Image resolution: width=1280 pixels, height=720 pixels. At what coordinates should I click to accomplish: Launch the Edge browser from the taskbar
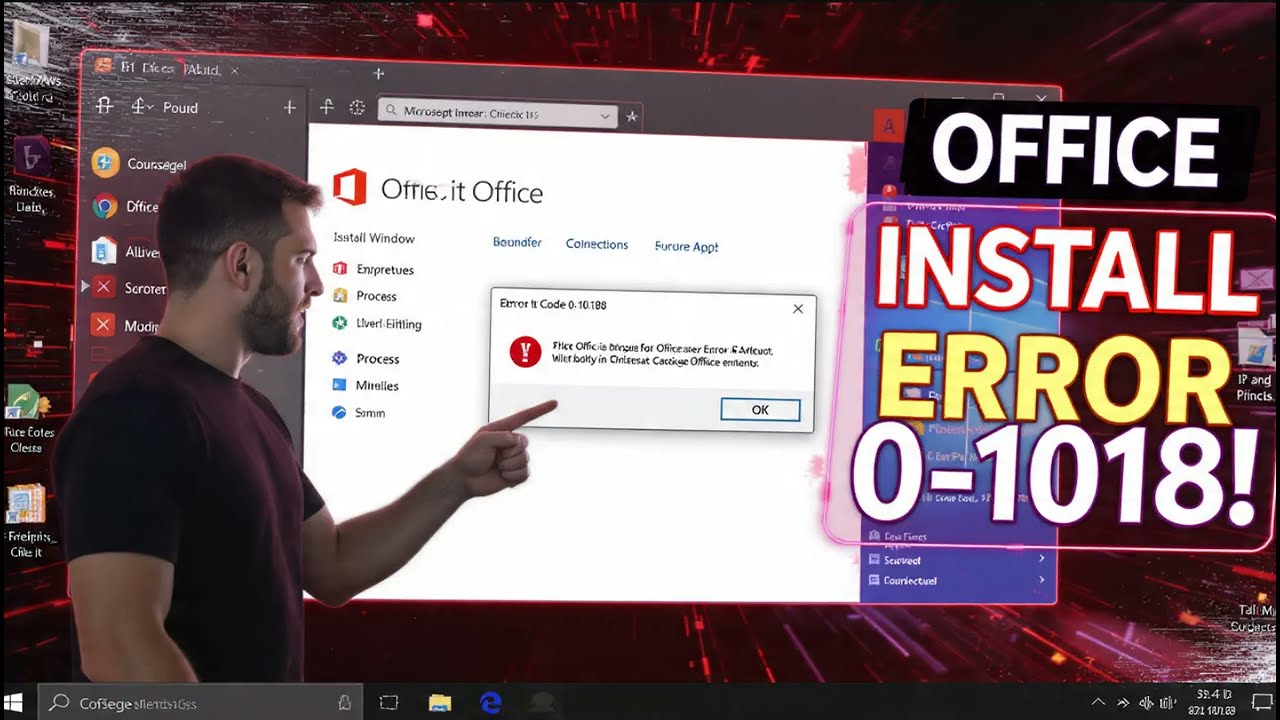pyautogui.click(x=491, y=702)
